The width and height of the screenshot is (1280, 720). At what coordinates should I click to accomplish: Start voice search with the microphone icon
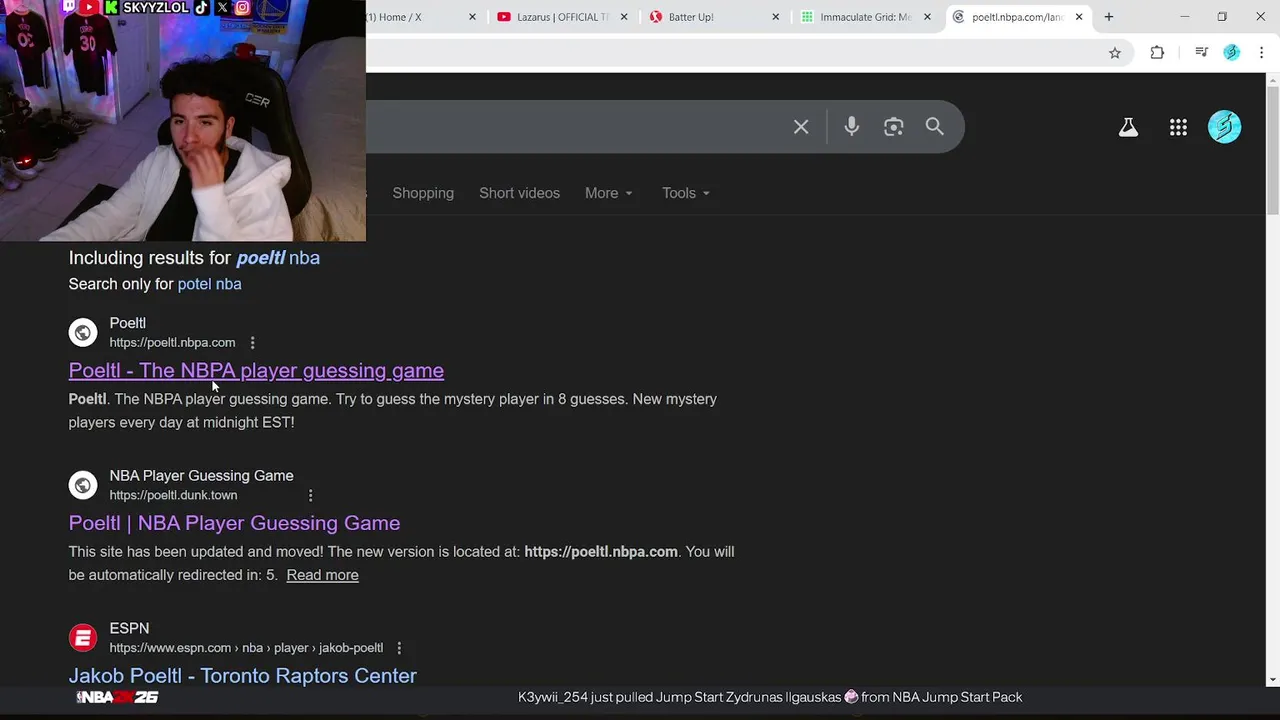[x=851, y=127]
